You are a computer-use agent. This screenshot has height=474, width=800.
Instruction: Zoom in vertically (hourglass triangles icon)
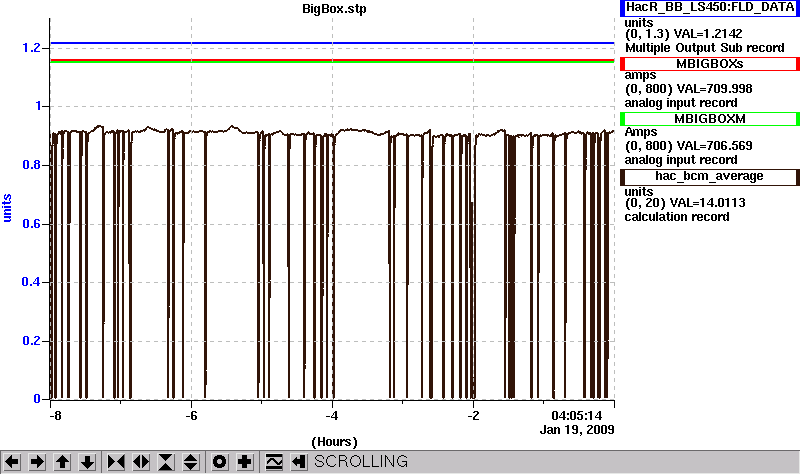click(165, 462)
